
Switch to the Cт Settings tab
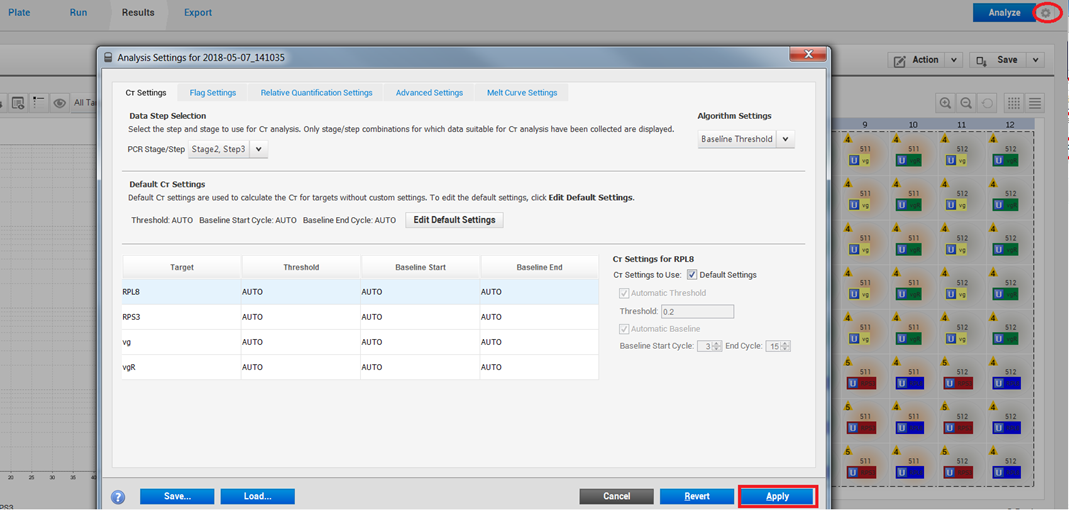click(x=146, y=92)
